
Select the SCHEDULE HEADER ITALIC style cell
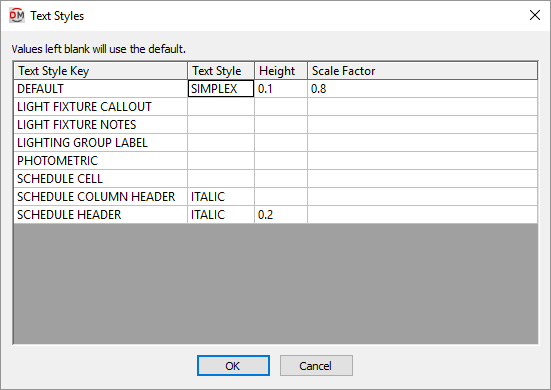(x=221, y=214)
